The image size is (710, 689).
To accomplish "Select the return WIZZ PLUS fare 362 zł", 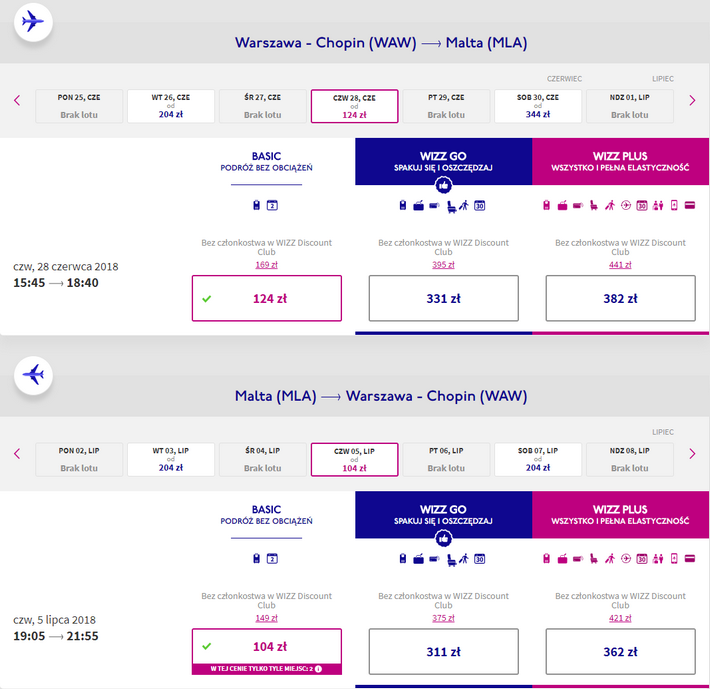I will point(620,651).
